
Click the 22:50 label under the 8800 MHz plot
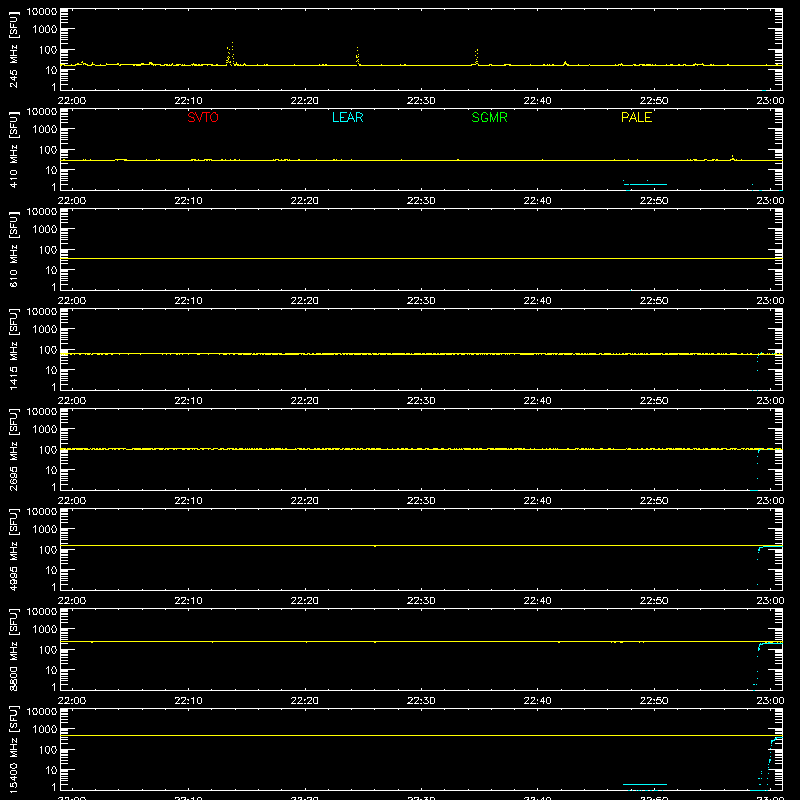tap(654, 701)
